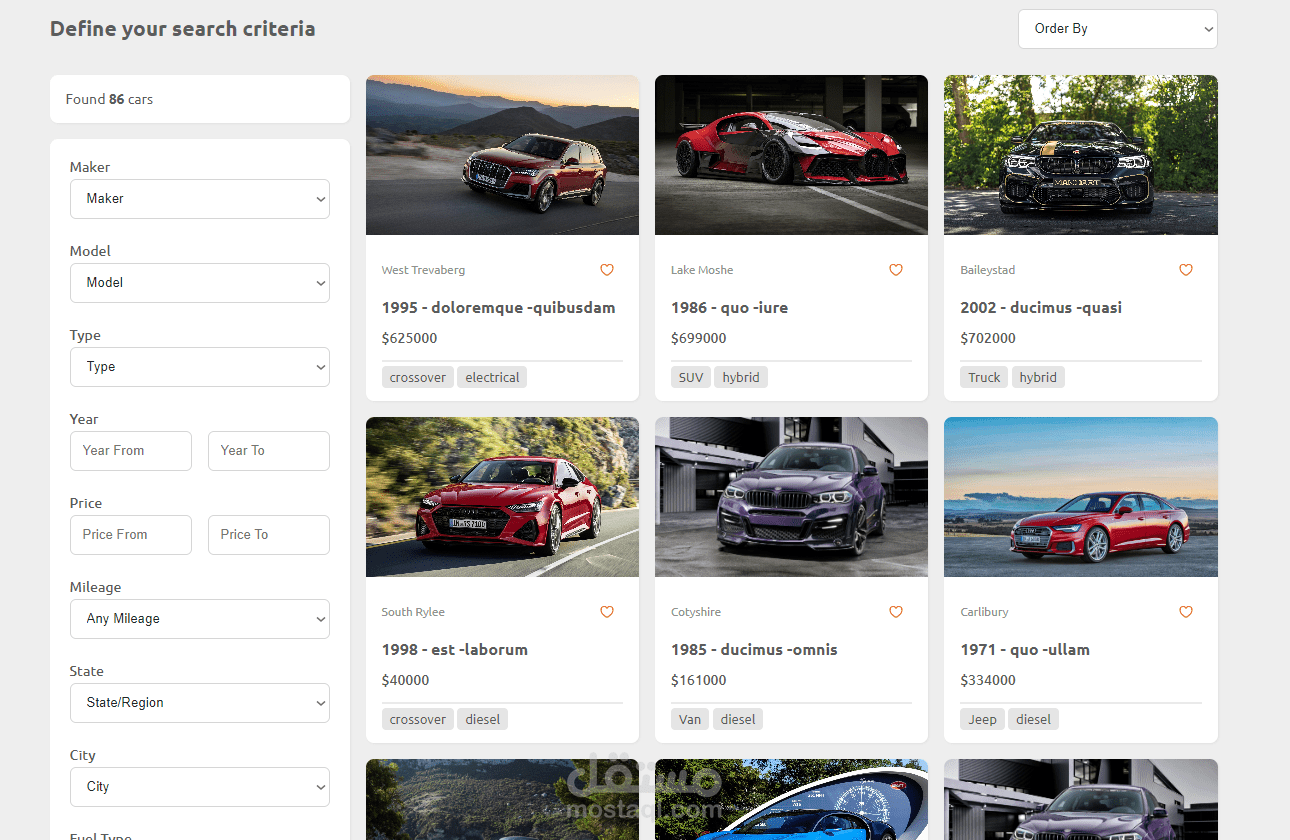1290x840 pixels.
Task: Click the Year From input field
Action: [131, 451]
